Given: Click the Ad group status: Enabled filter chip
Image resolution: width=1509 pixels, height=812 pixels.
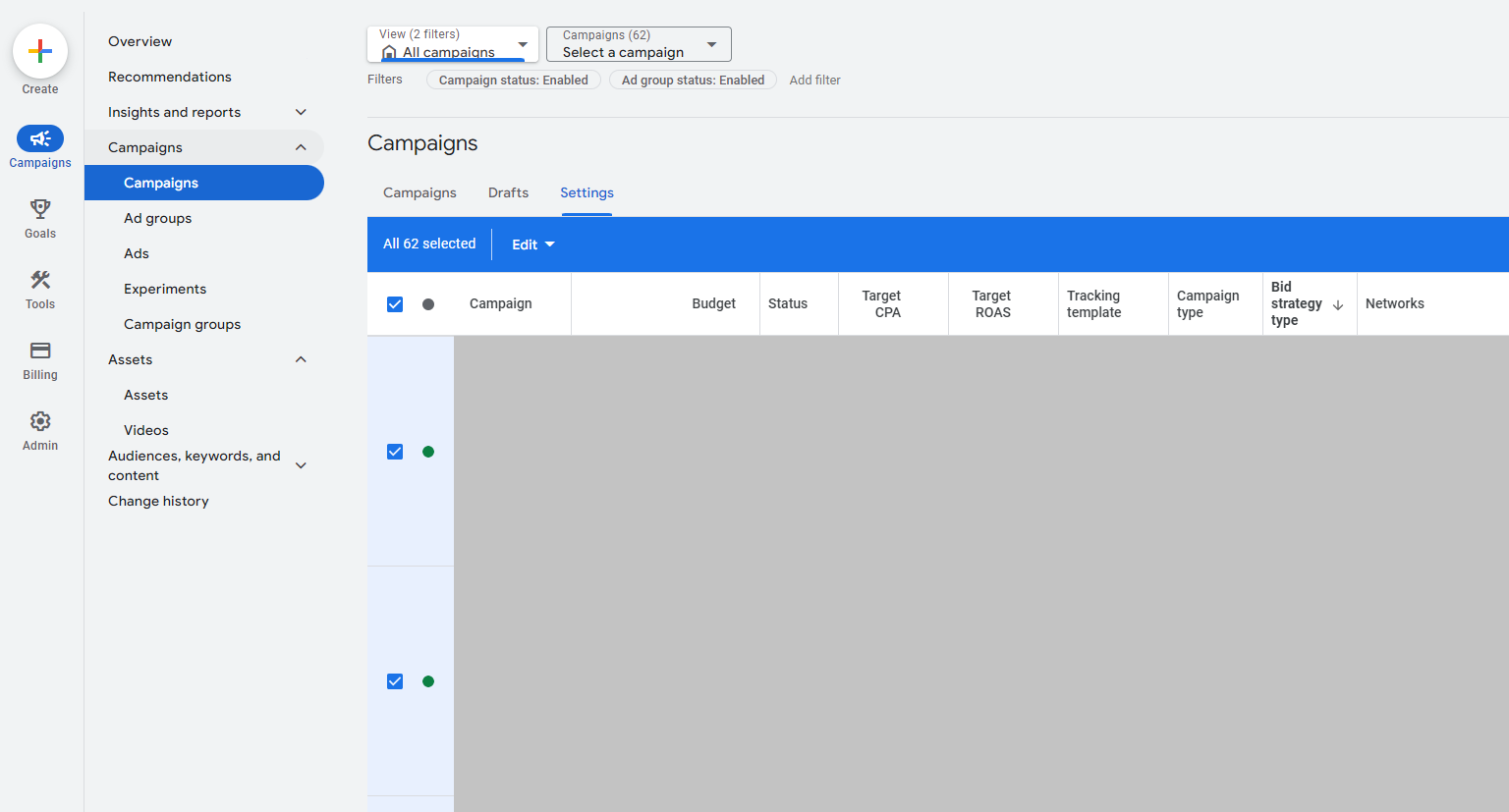Looking at the screenshot, I should click(x=693, y=80).
